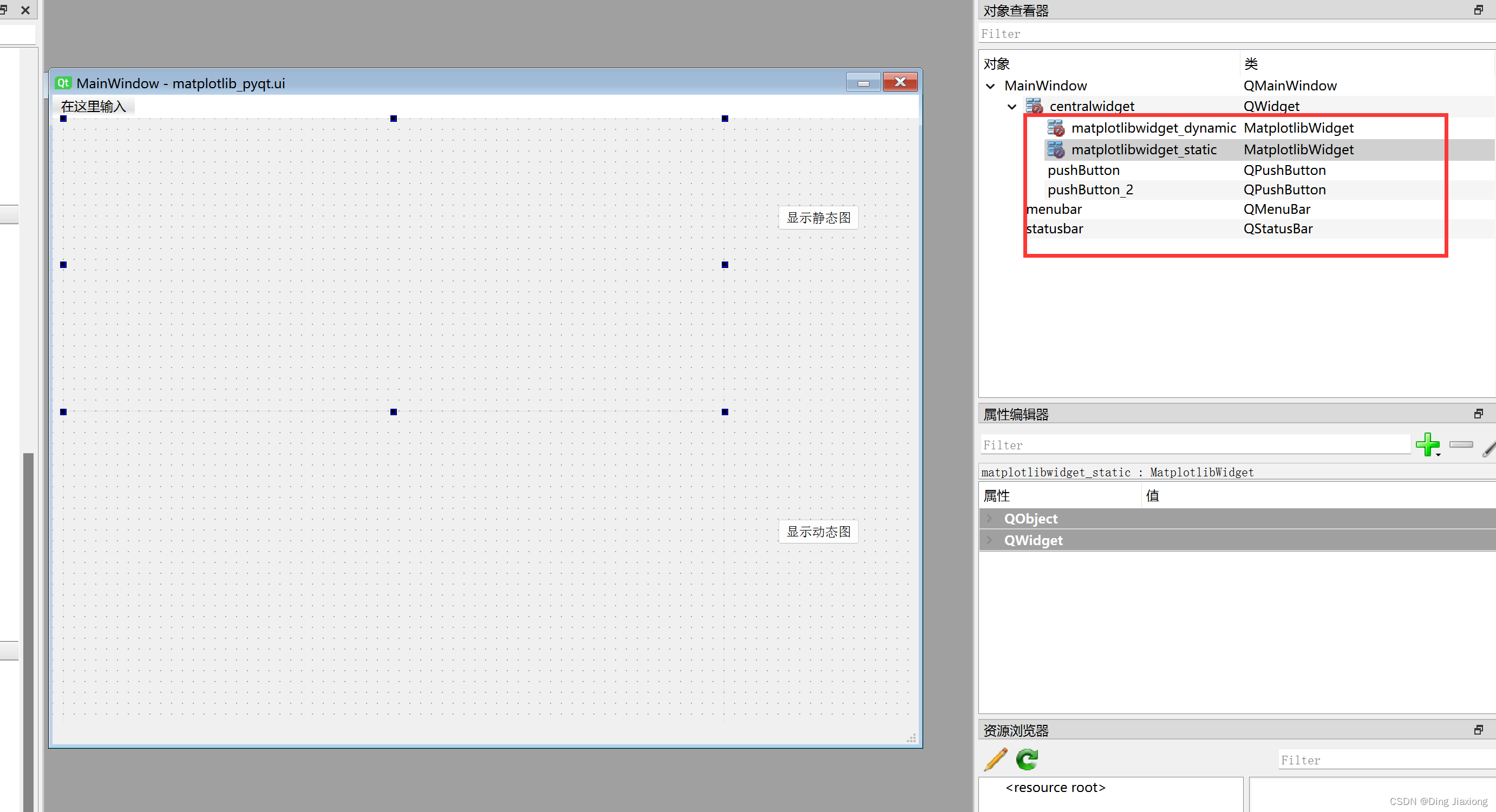Expand the QObject property group
This screenshot has height=812, width=1496.
(x=990, y=519)
